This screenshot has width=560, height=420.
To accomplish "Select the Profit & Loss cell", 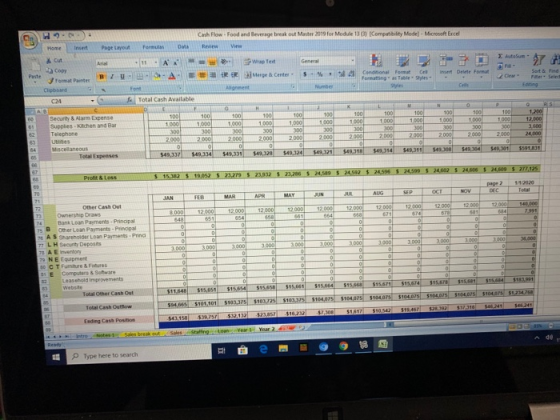I will [100, 178].
